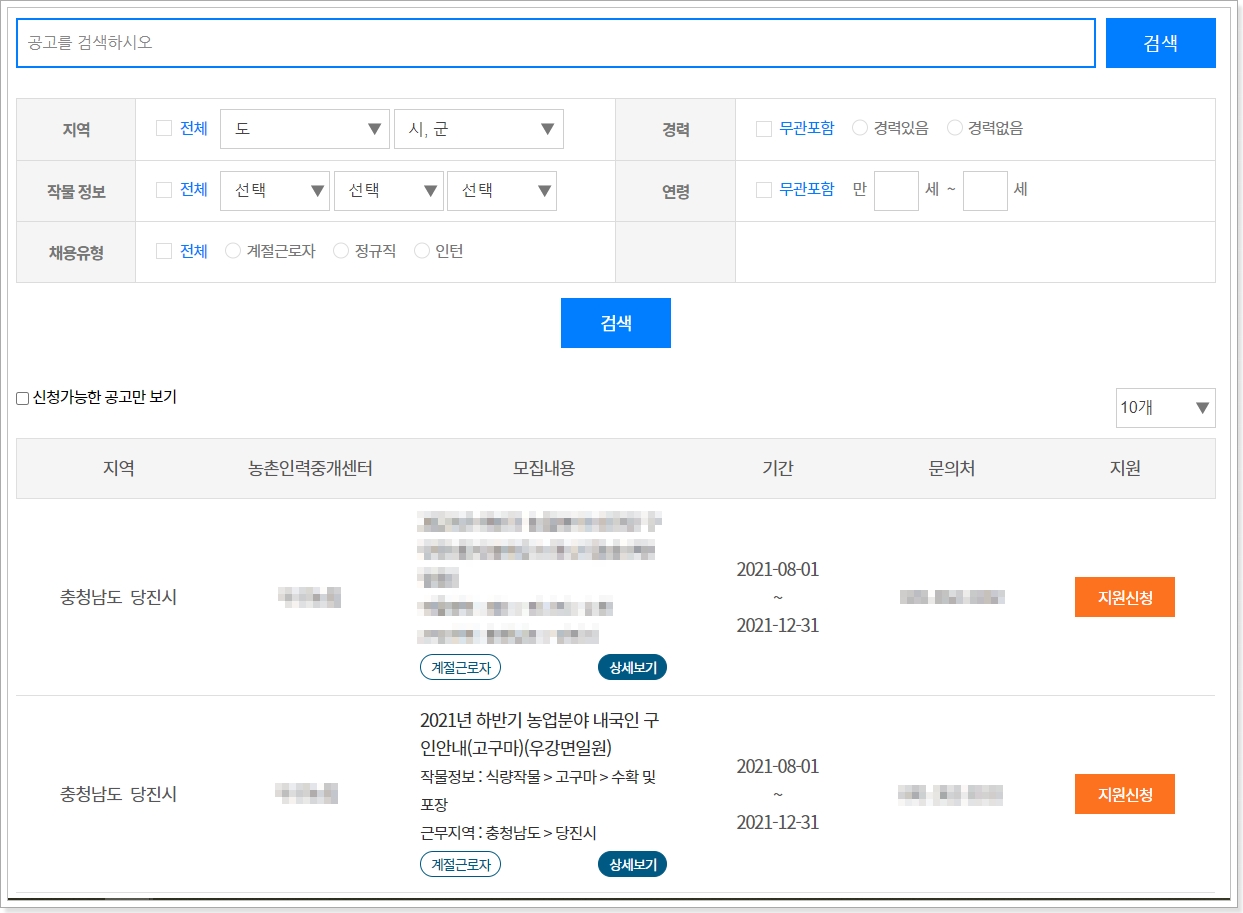Click the minimum age input field
The height and width of the screenshot is (913, 1243).
point(896,190)
